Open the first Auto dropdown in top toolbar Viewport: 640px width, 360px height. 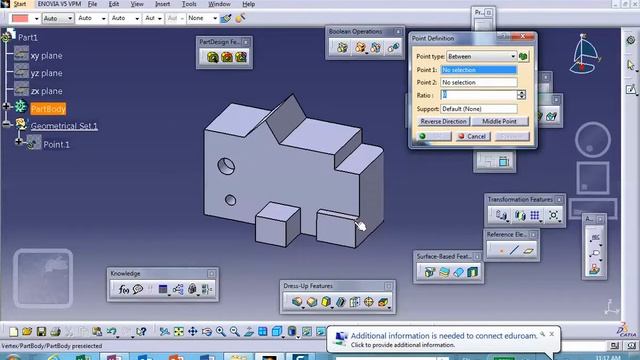pyautogui.click(x=70, y=18)
